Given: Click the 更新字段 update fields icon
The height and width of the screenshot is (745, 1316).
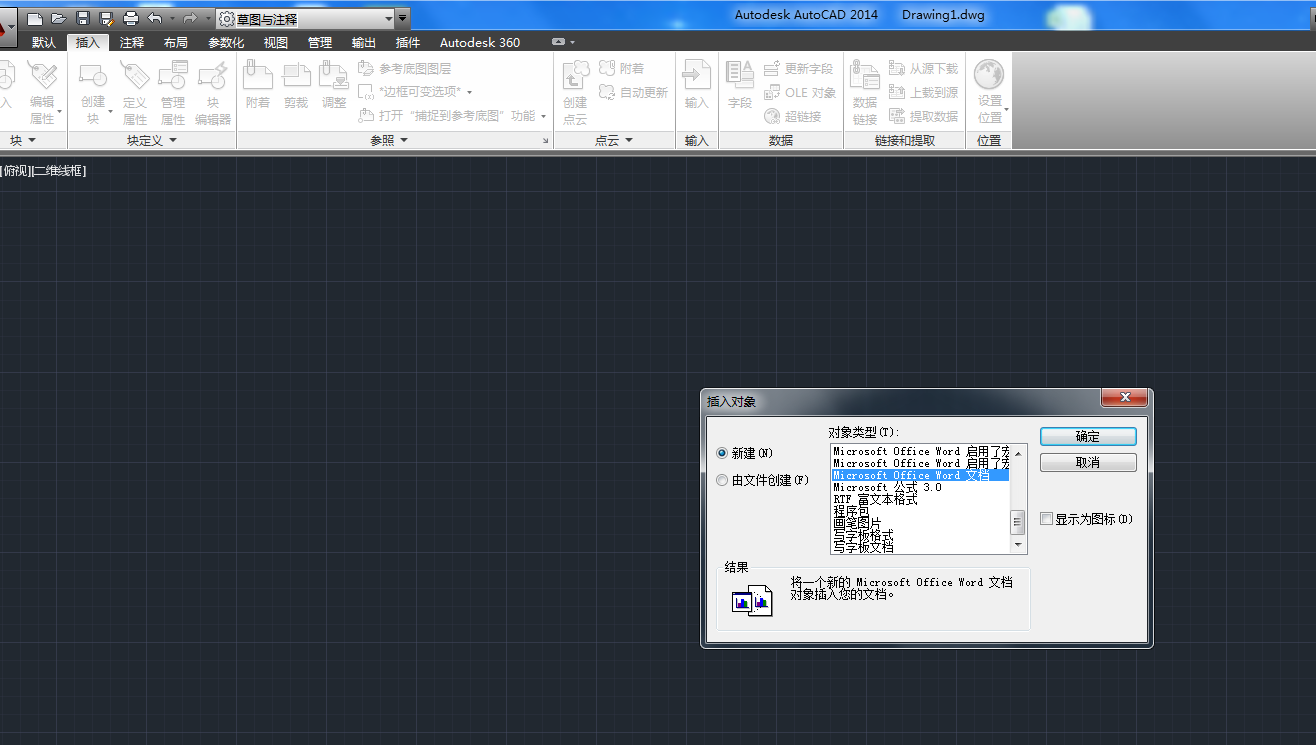Looking at the screenshot, I should pyautogui.click(x=772, y=68).
